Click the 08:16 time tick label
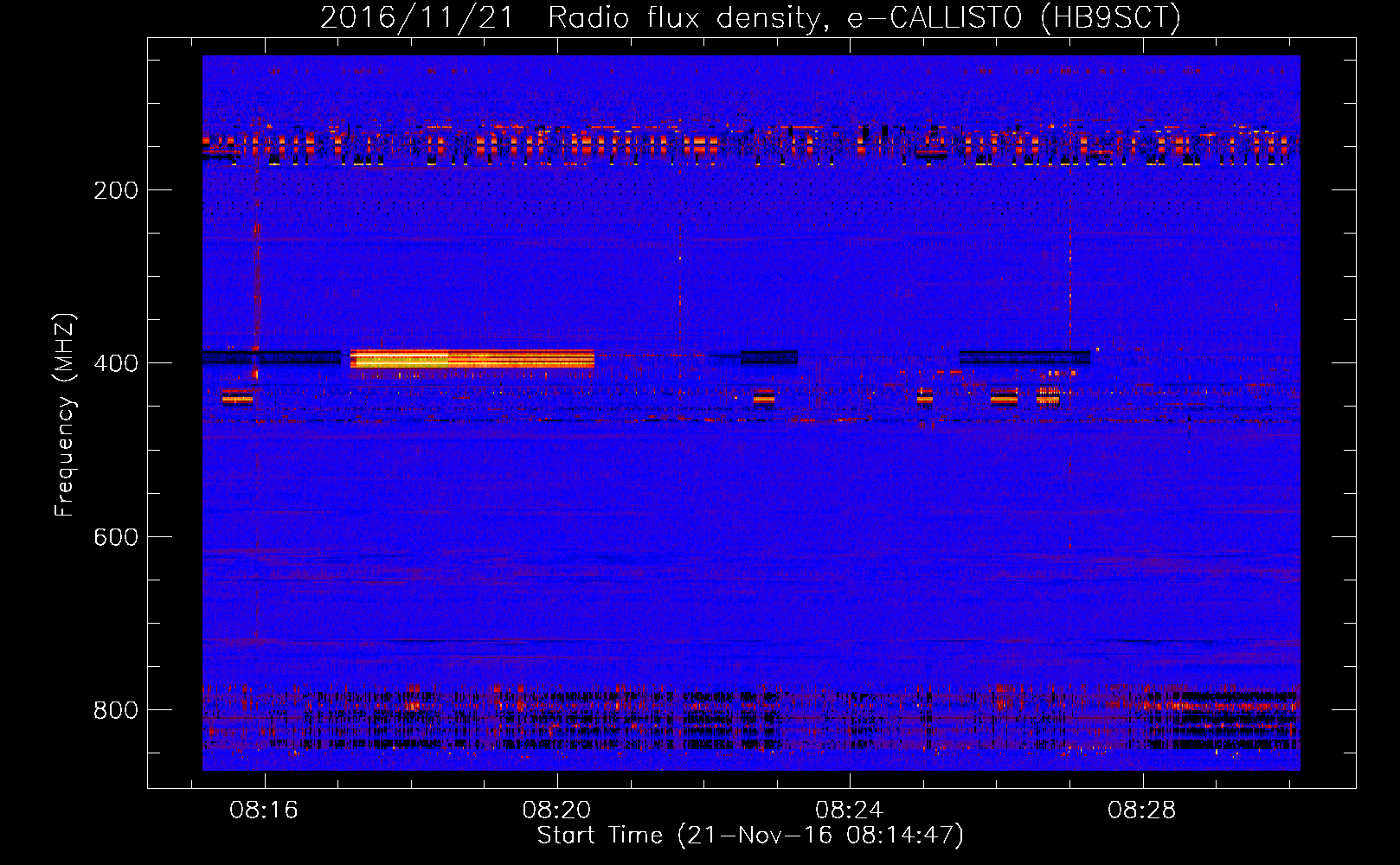 pyautogui.click(x=264, y=810)
